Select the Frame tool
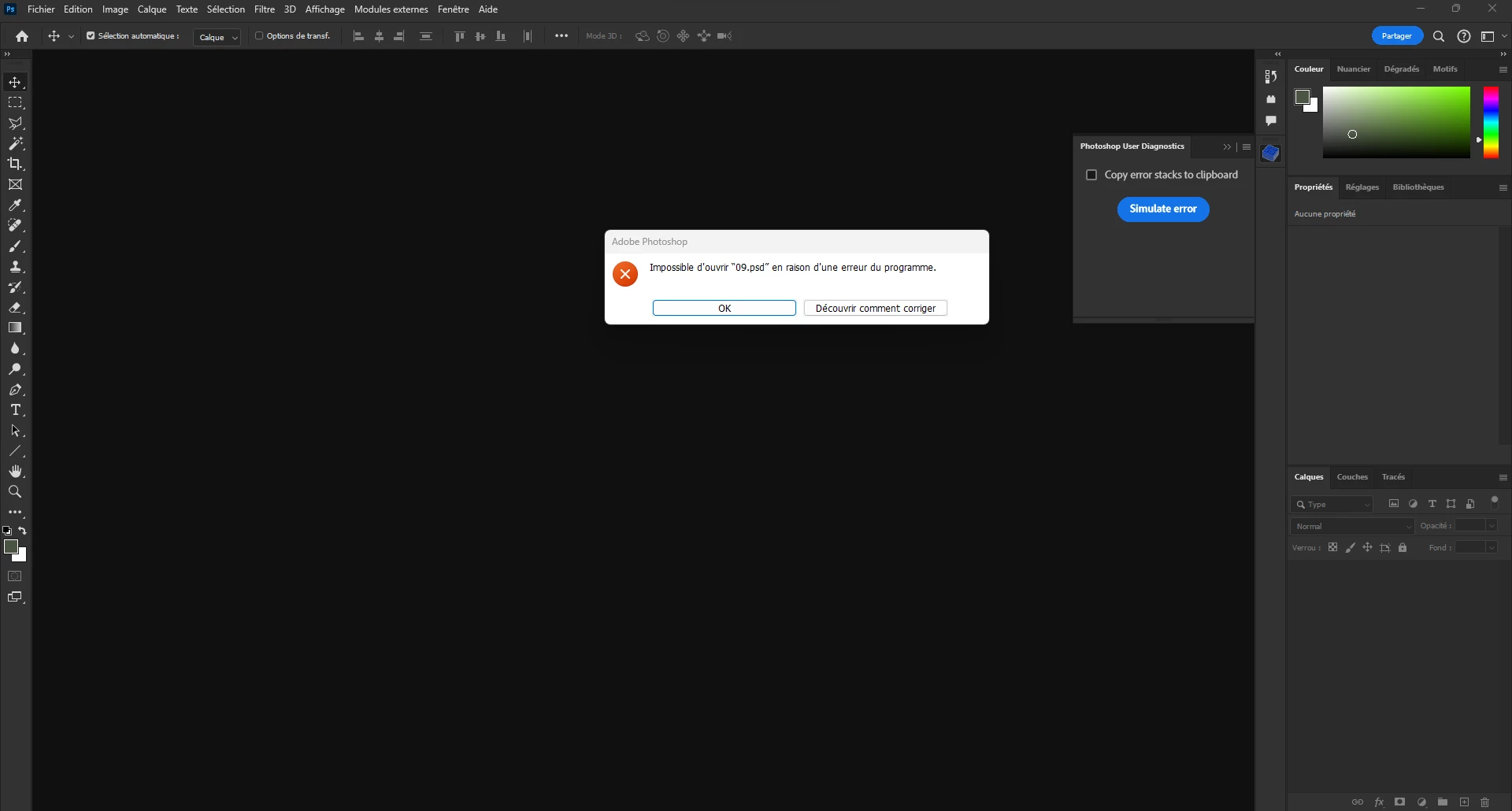This screenshot has height=811, width=1512. coord(15,185)
